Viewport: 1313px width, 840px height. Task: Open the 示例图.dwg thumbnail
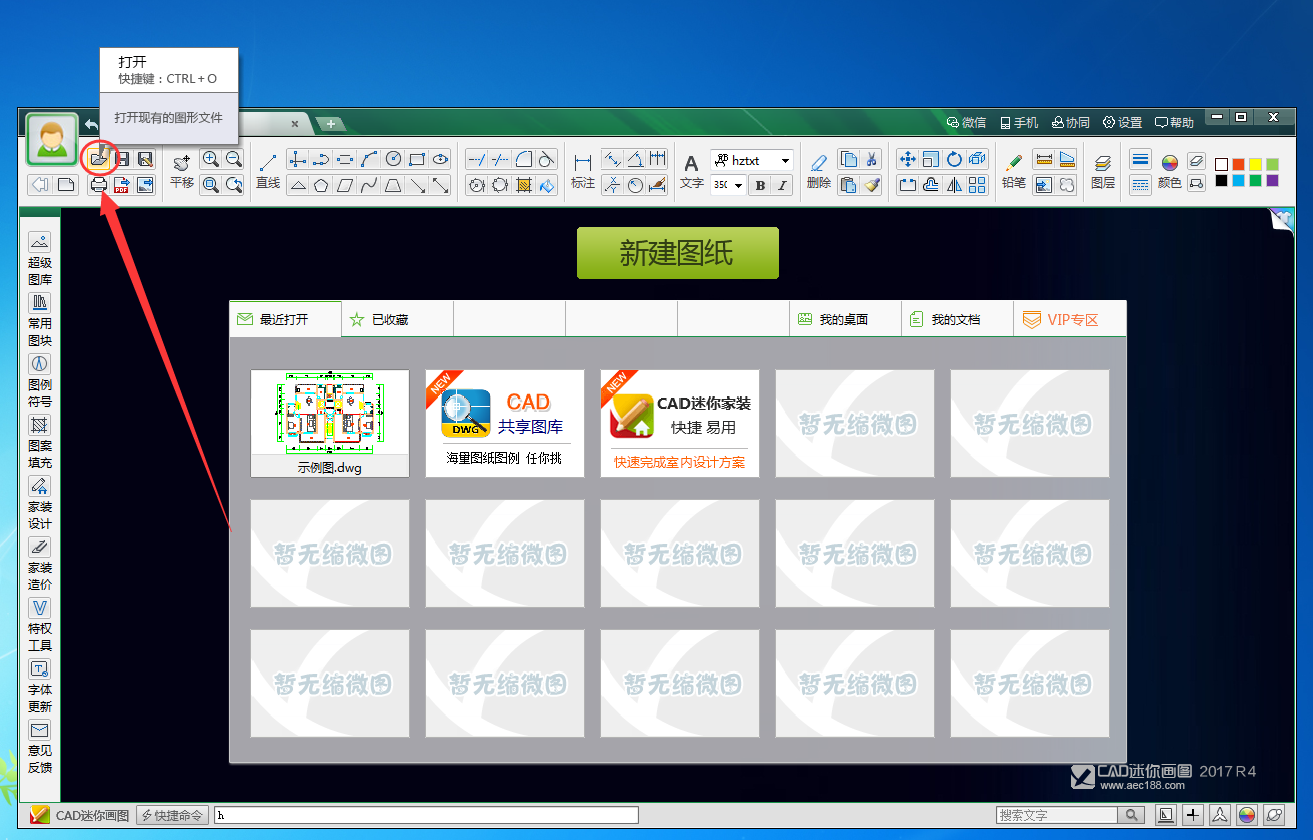(330, 415)
